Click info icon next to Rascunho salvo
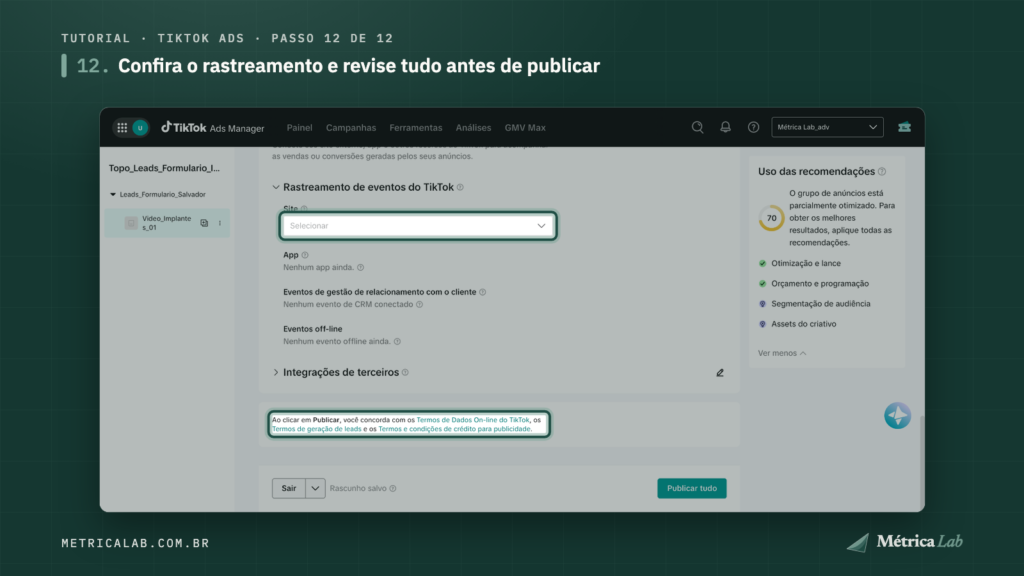The image size is (1024, 576). tap(393, 488)
